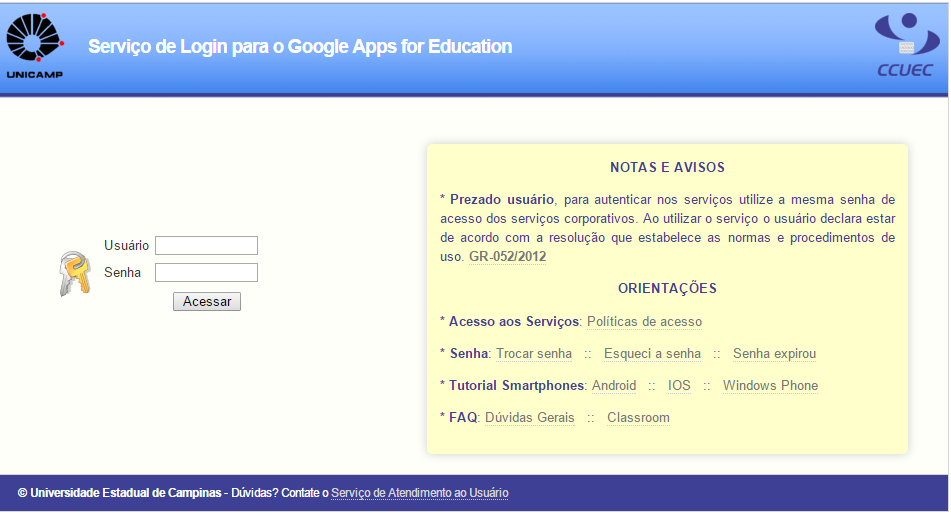Click the NOTAS E AVISOS heading

tap(667, 167)
